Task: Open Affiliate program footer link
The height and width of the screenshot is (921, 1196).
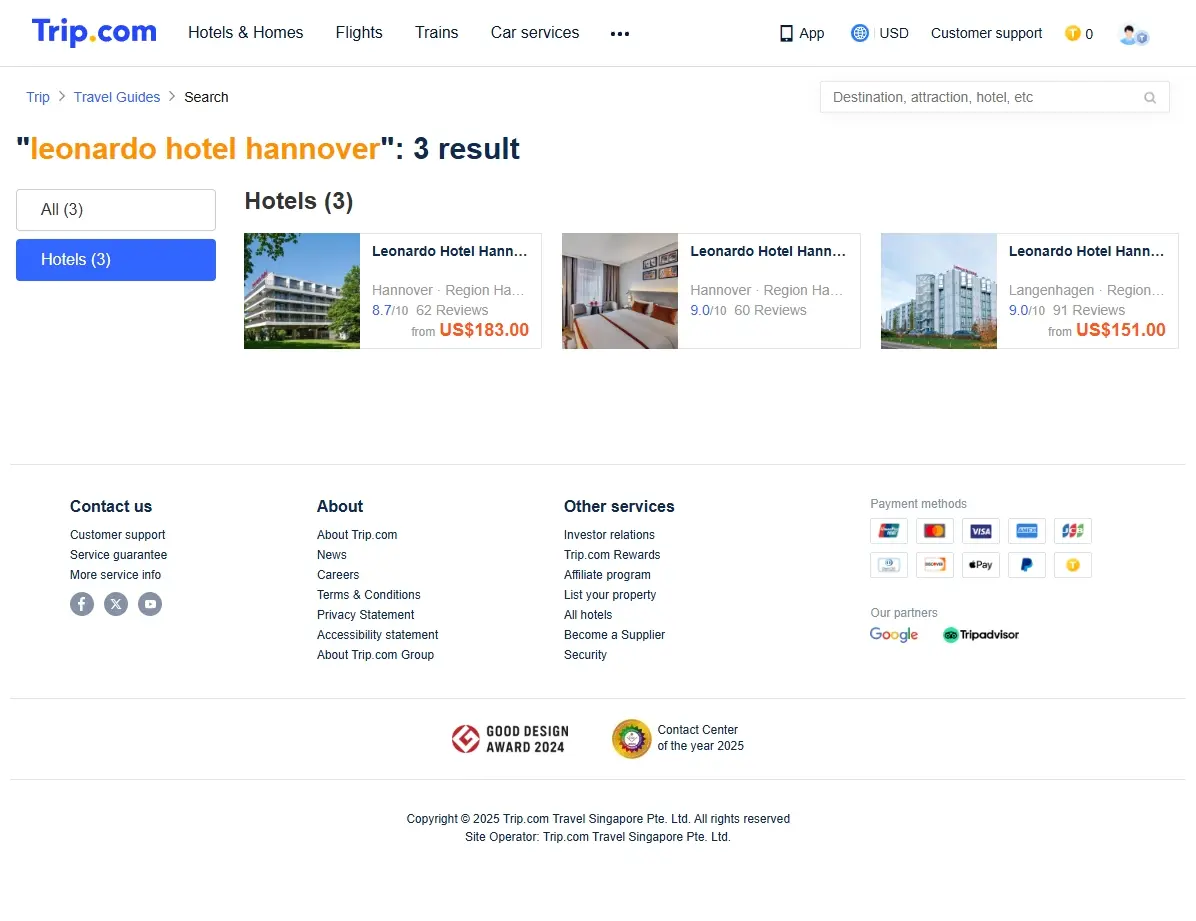Action: [x=607, y=575]
